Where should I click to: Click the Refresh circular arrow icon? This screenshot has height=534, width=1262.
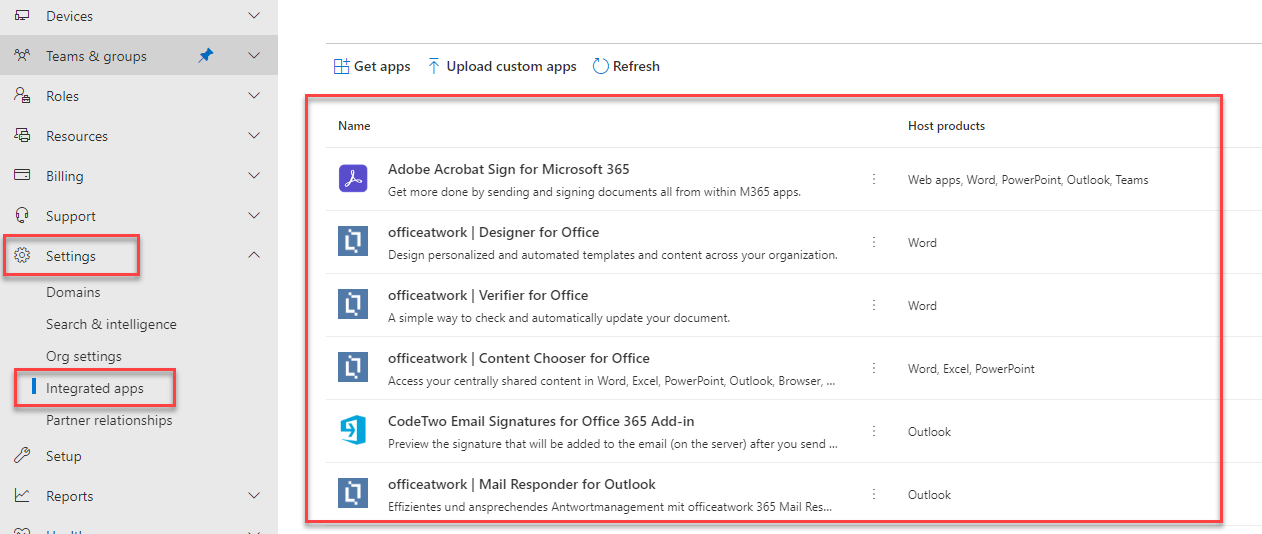(x=601, y=66)
